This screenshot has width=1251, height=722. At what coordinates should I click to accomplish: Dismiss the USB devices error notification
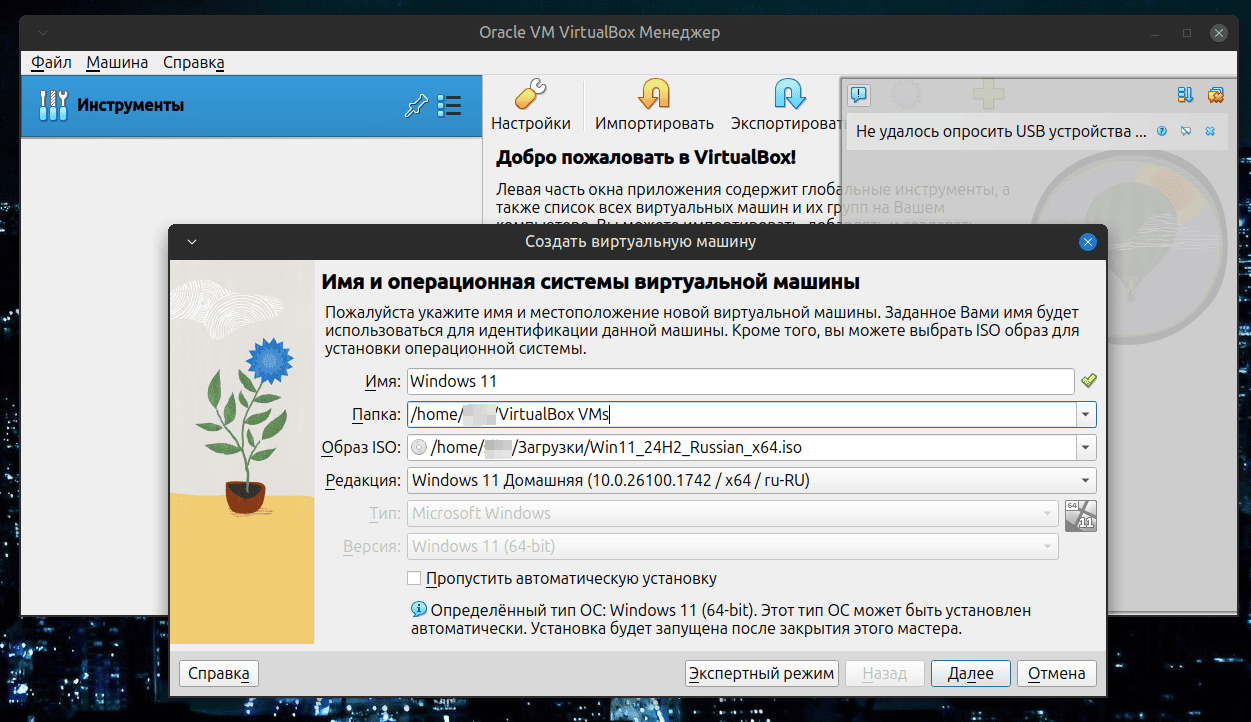[1210, 131]
